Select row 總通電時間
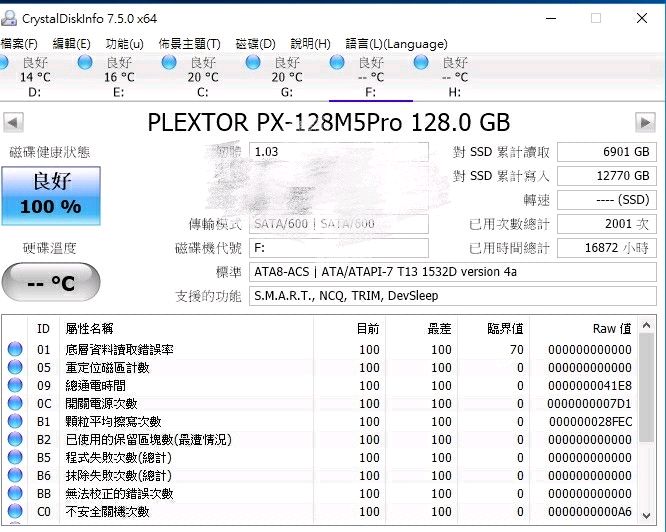The width and height of the screenshot is (666, 532). [x=319, y=386]
